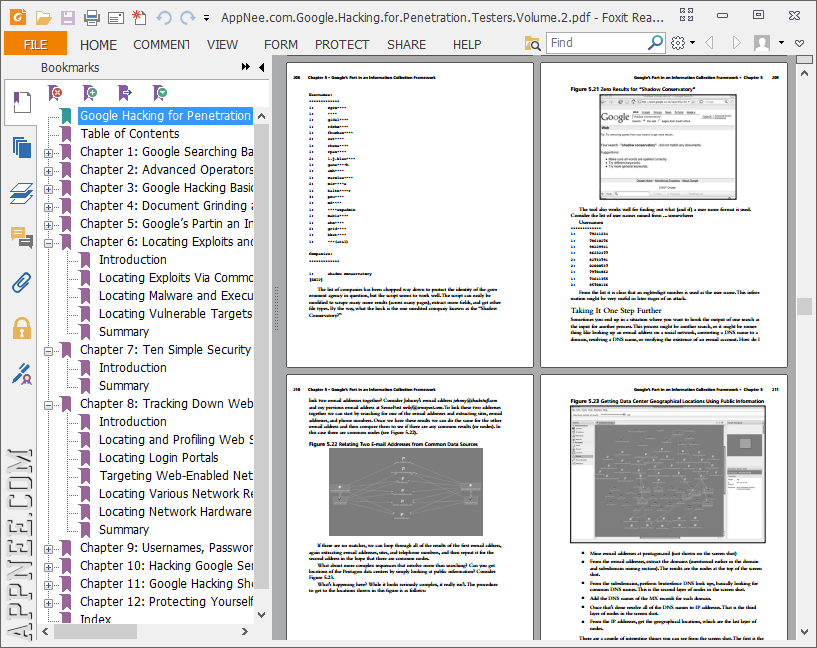Image resolution: width=817 pixels, height=648 pixels.
Task: Expand the Chapter 9 Usernames, Passwords node
Action: (x=48, y=549)
